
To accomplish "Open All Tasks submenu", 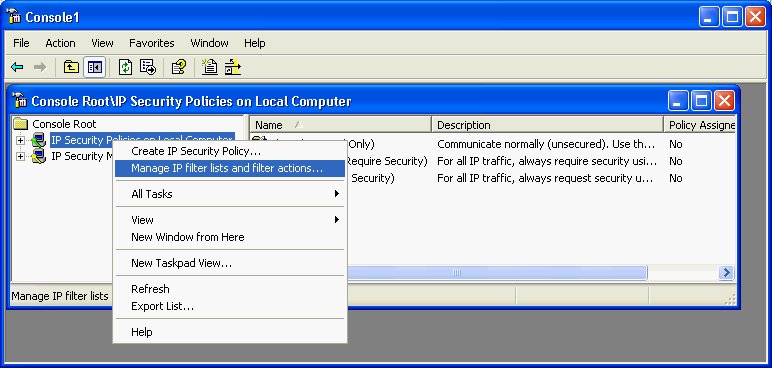I will click(230, 194).
